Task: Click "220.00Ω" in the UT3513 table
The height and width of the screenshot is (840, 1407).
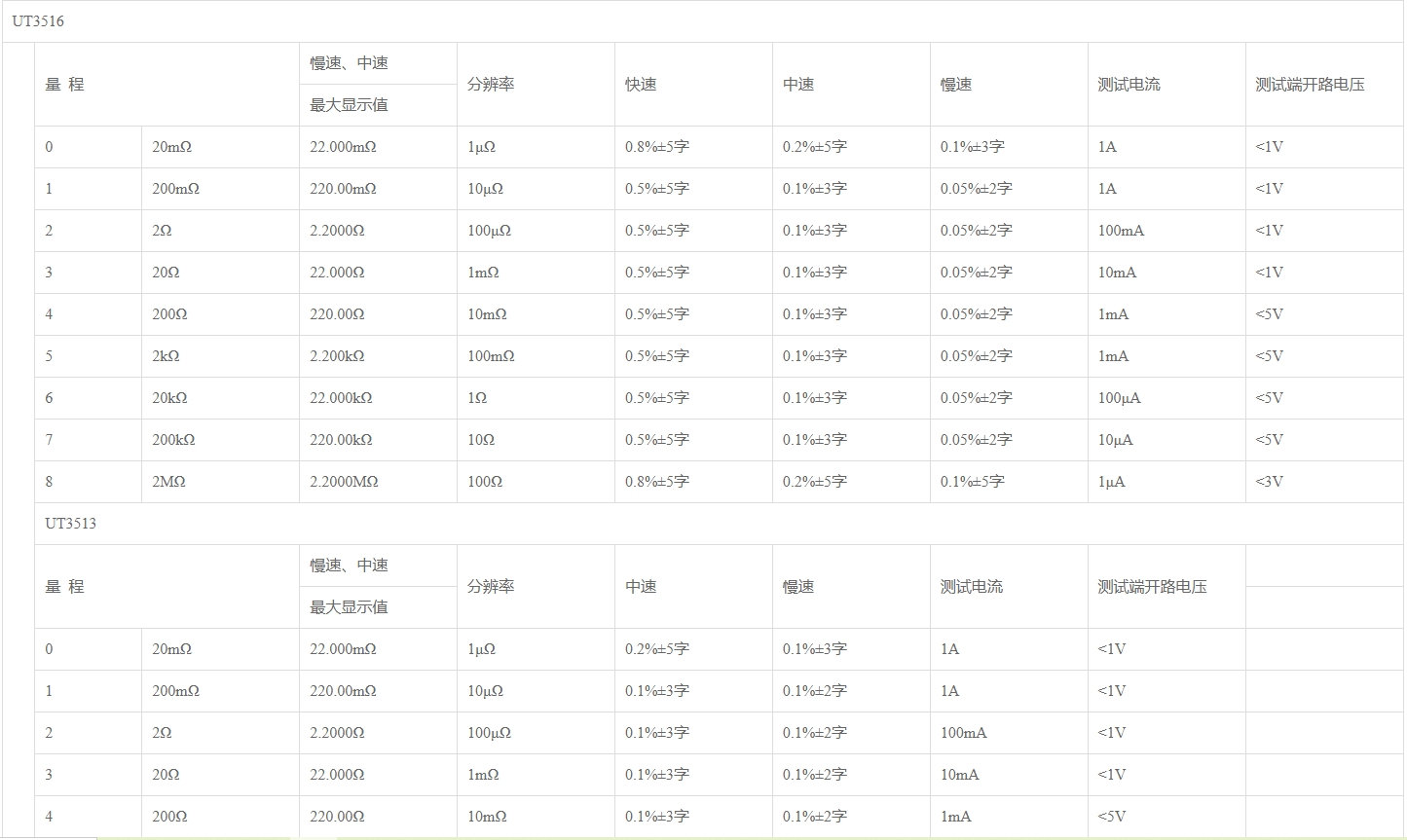Action: (x=337, y=817)
